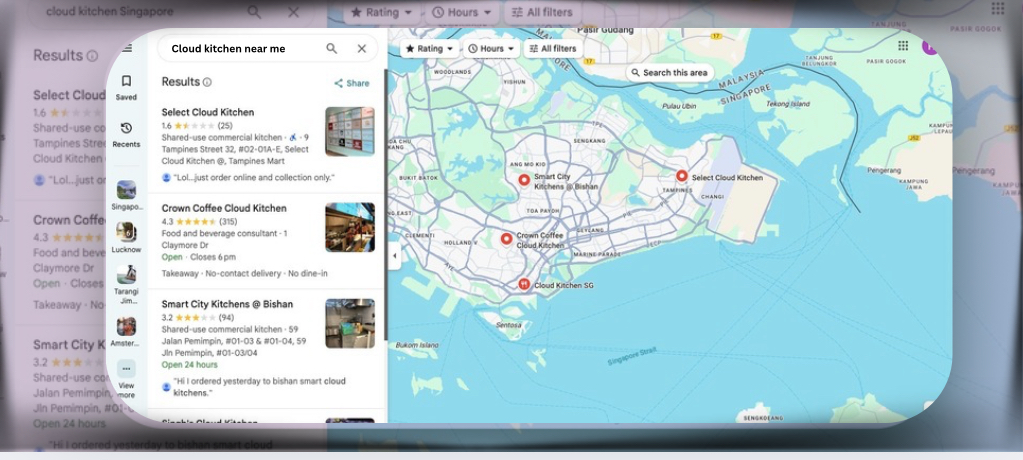This screenshot has width=1023, height=460.
Task: Click 'Food and beverage consultant' text in Crown Coffee
Action: pyautogui.click(x=220, y=233)
